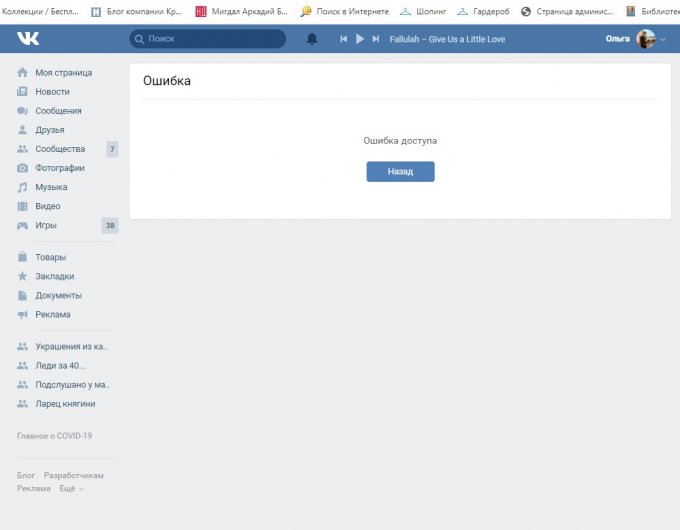Viewport: 680px width, 530px height.
Task: Click the Музыка note icon
Action: click(23, 187)
